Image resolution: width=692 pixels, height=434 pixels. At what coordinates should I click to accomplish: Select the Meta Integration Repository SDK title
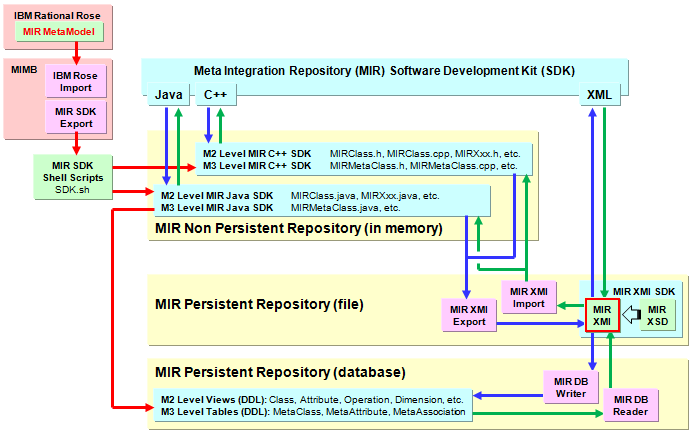[x=384, y=71]
